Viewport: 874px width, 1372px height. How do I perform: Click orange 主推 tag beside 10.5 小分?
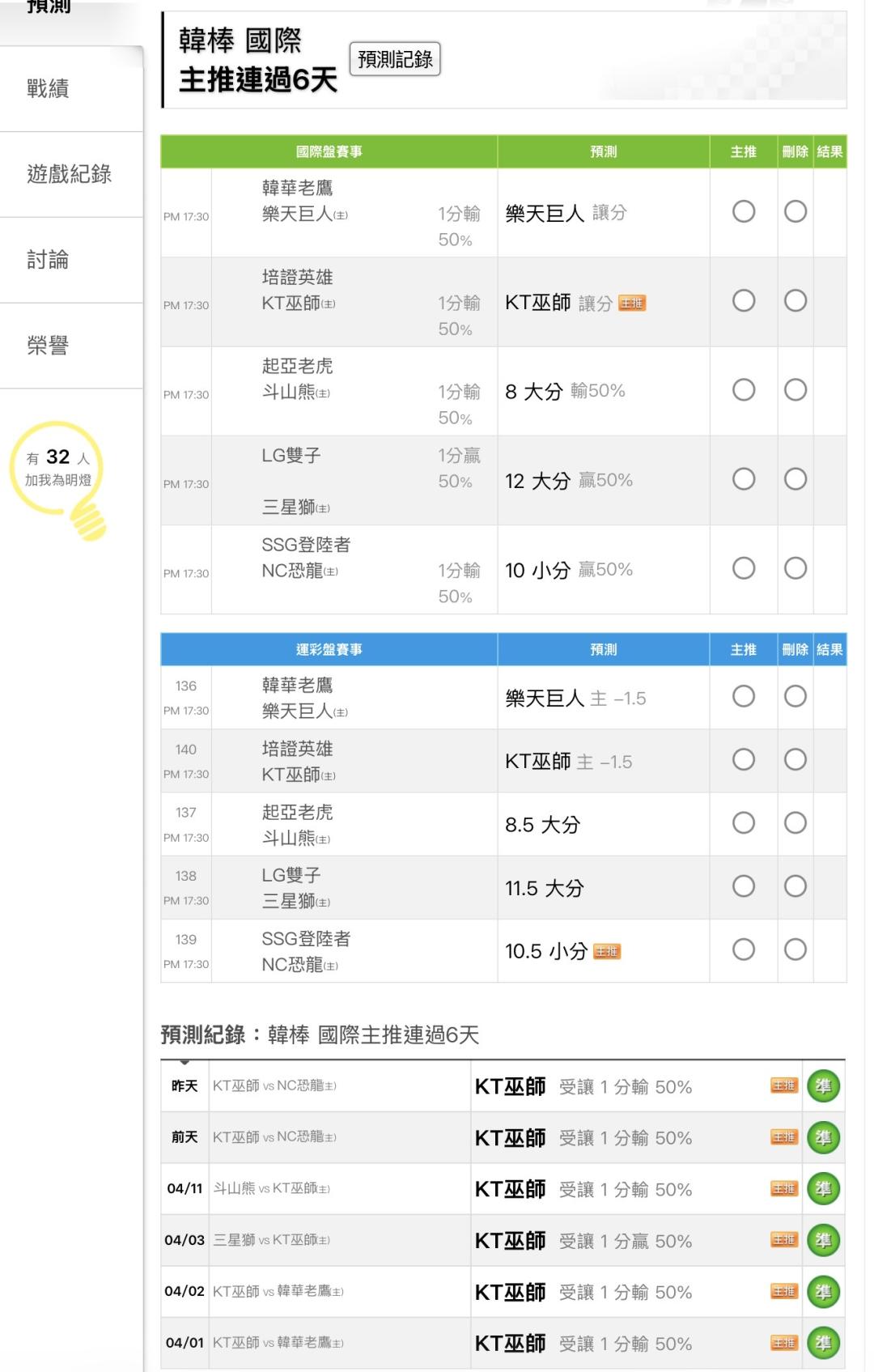606,952
